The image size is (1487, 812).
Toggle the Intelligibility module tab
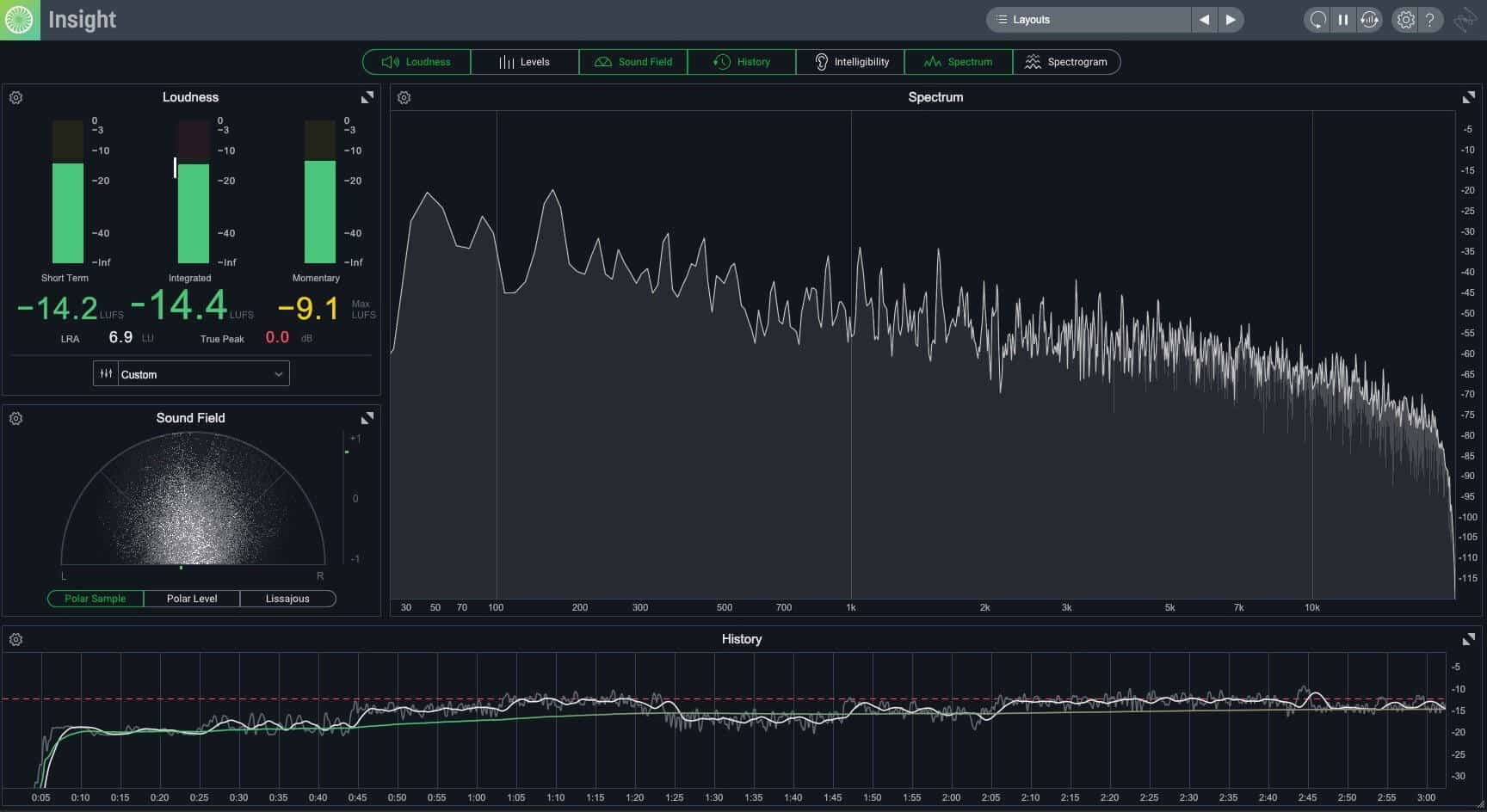850,62
